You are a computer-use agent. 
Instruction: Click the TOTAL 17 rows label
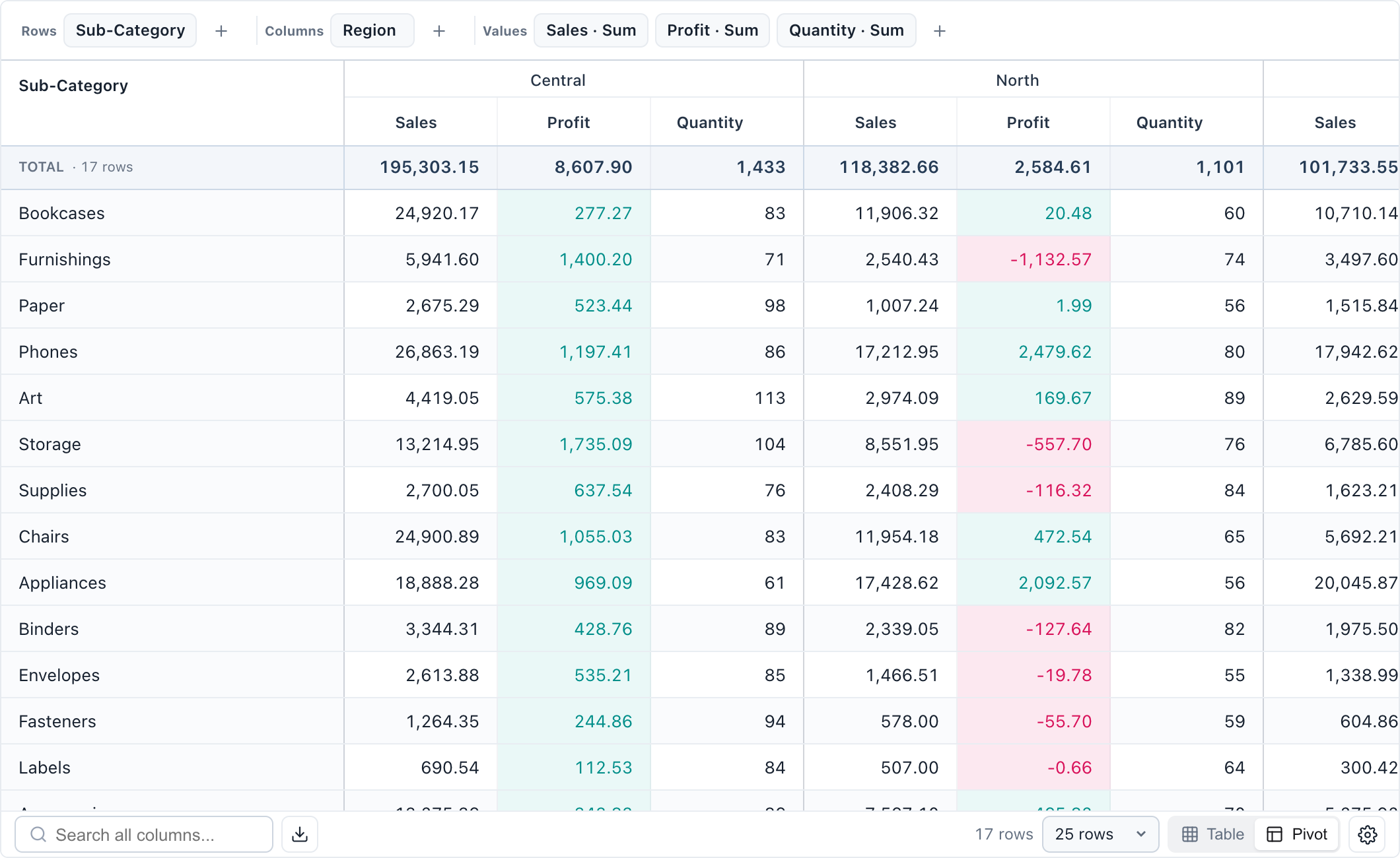(x=76, y=167)
